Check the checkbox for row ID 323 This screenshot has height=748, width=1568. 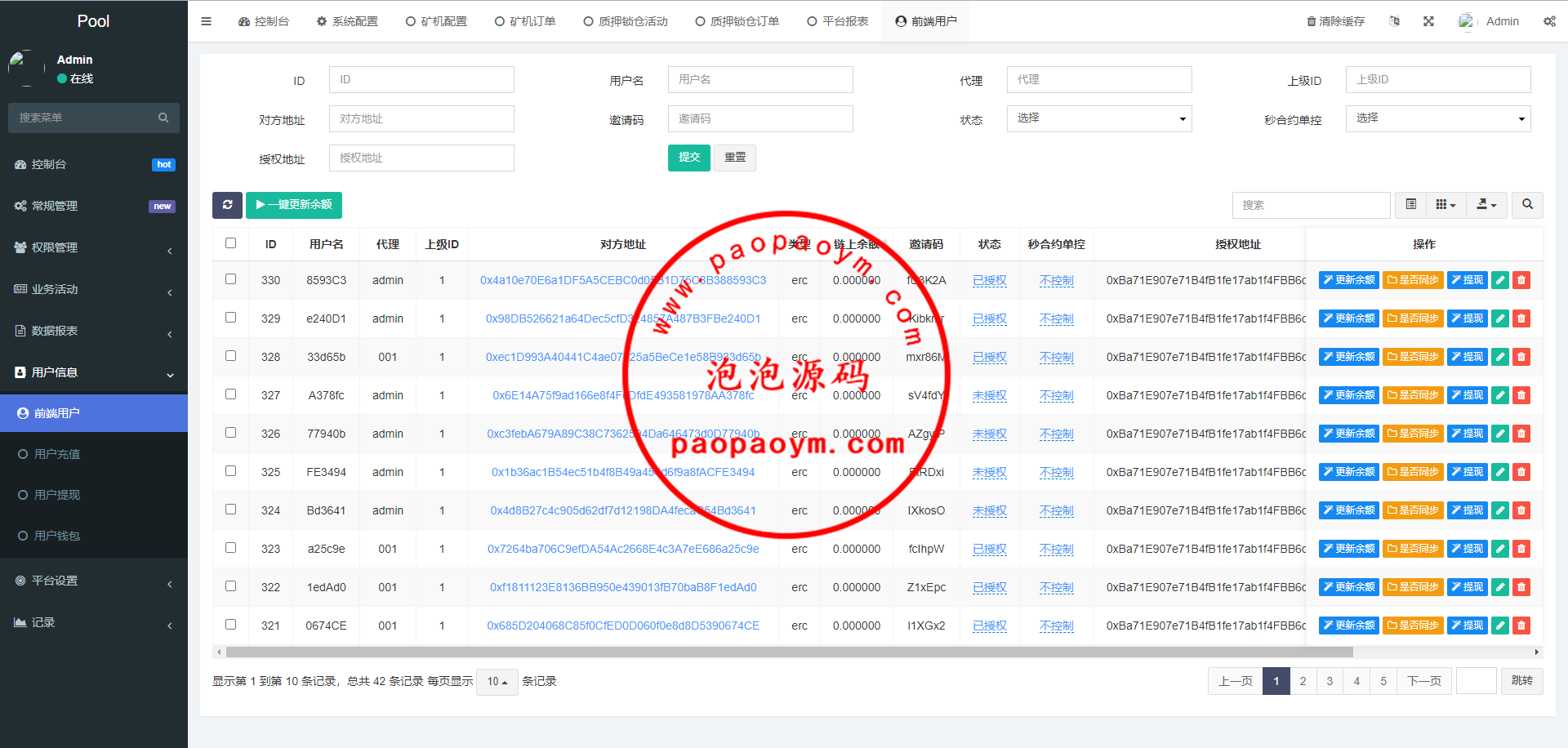pyautogui.click(x=231, y=547)
